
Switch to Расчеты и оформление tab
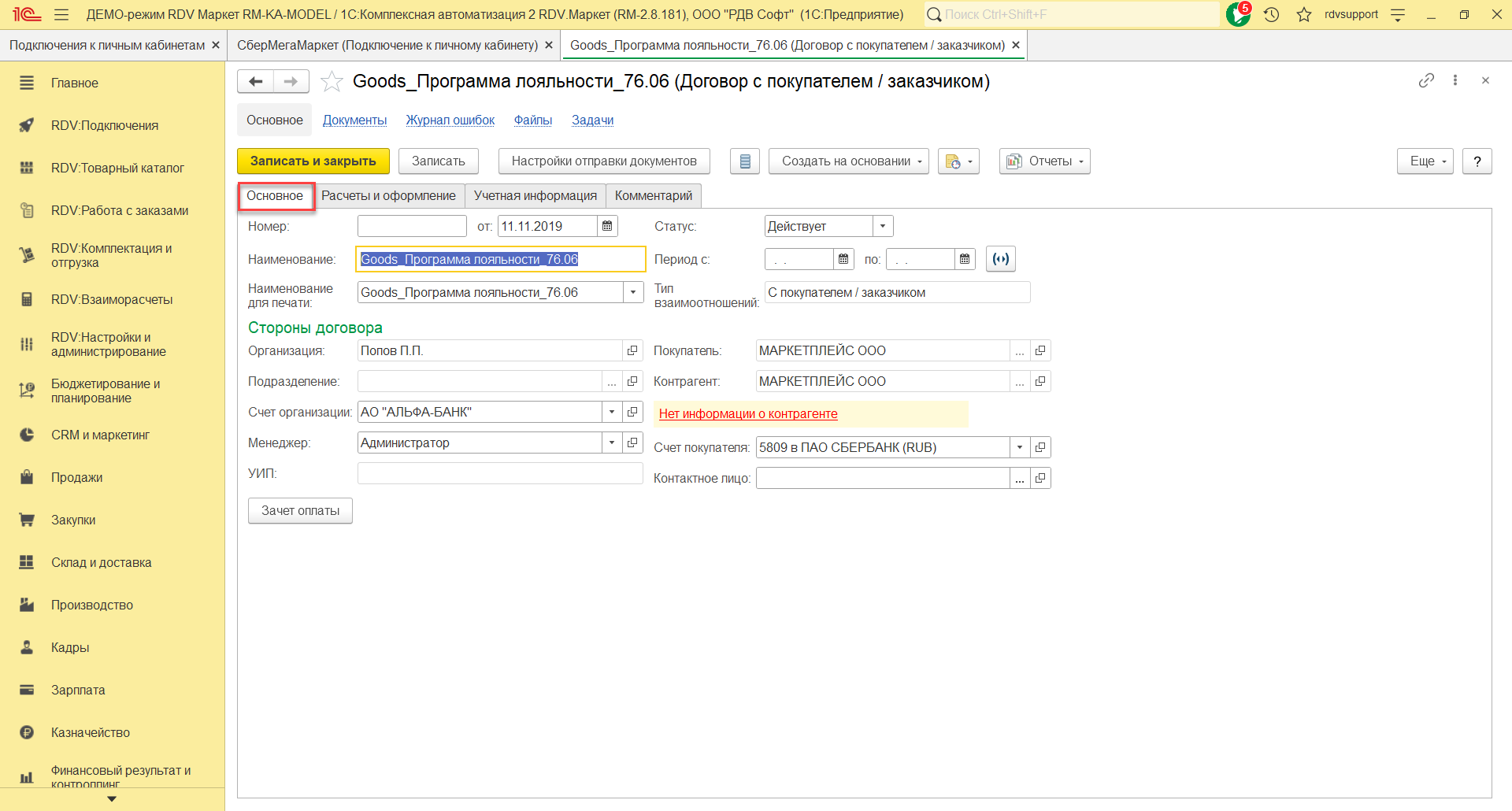[x=388, y=196]
